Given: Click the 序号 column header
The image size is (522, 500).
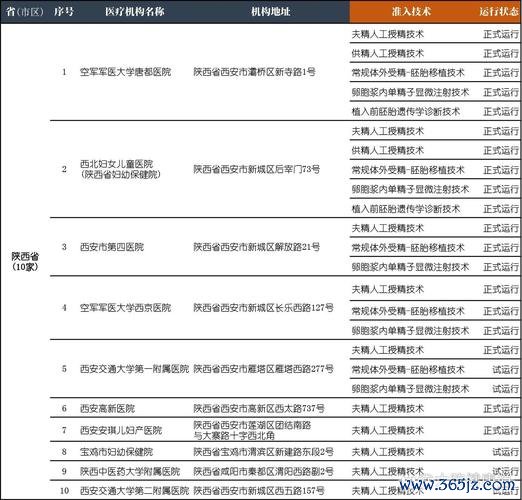Looking at the screenshot, I should (63, 12).
